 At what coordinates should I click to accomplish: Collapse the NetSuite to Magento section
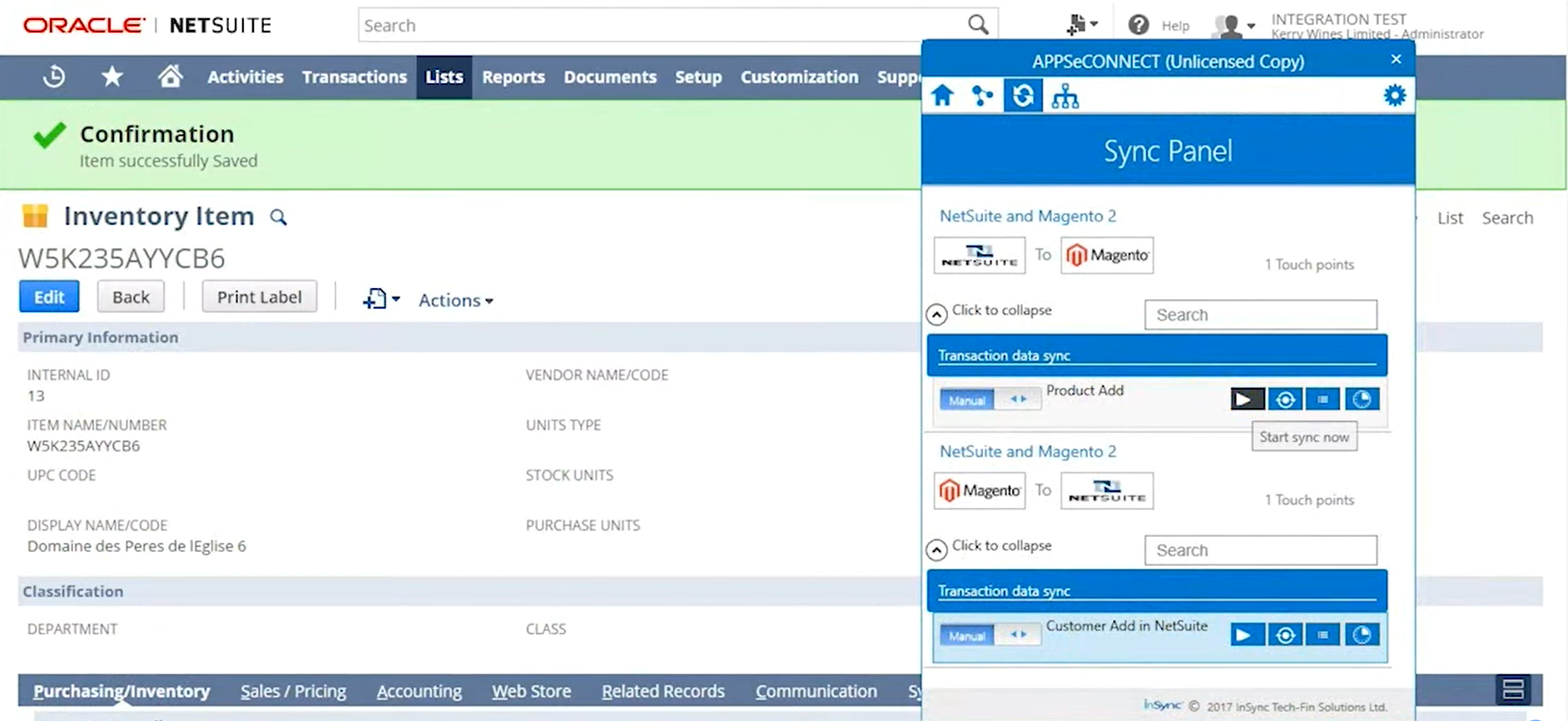(937, 314)
